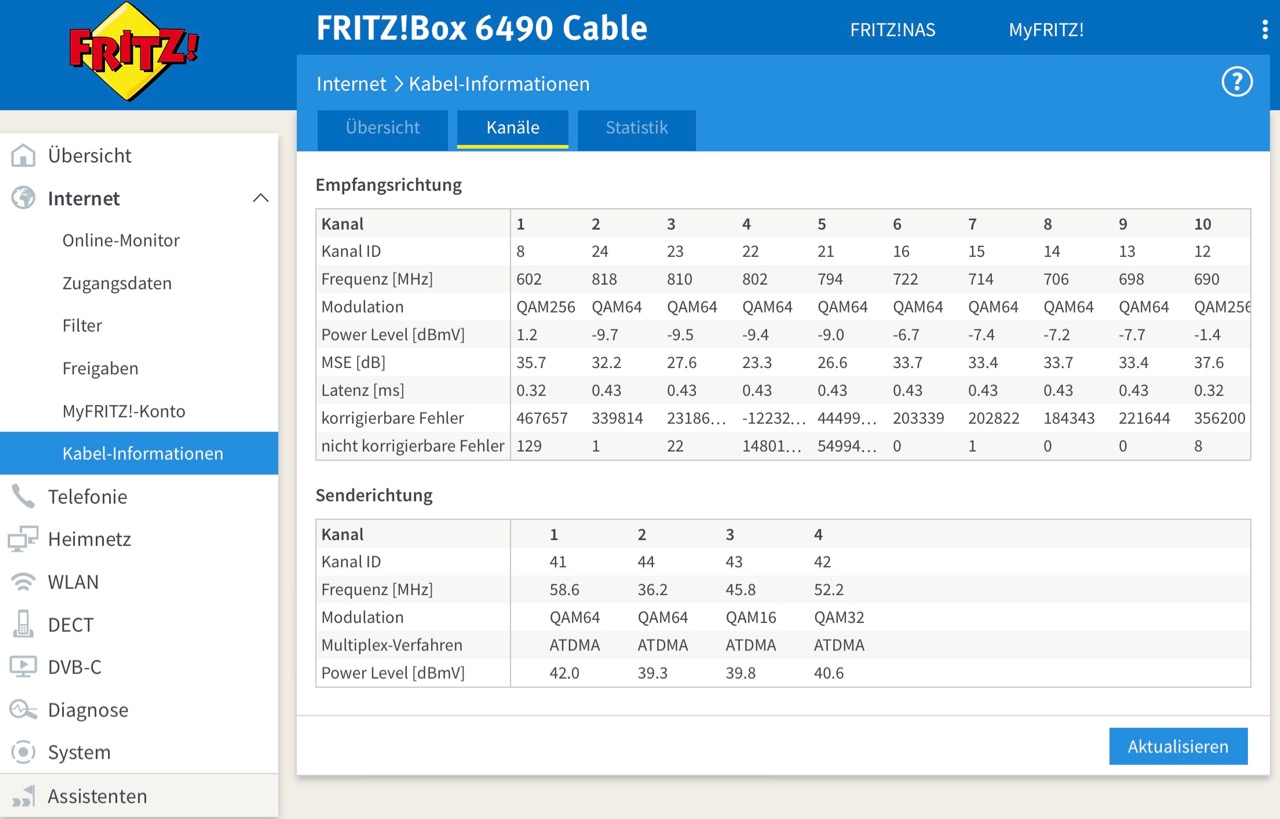The width and height of the screenshot is (1280, 819).
Task: Collapse the Internet menu chevron
Action: tap(261, 198)
